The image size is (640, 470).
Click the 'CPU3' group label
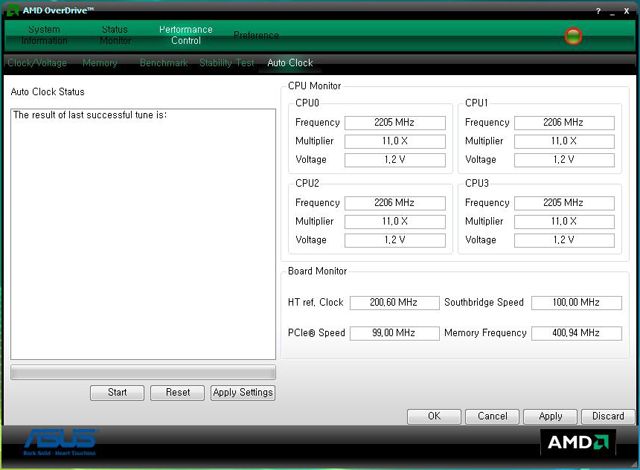pyautogui.click(x=477, y=183)
